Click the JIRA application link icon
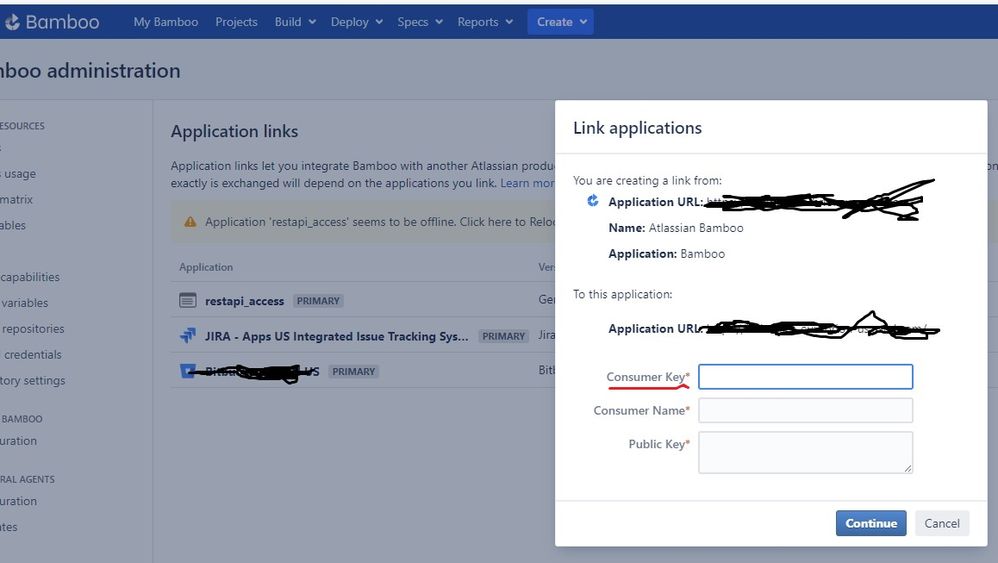The image size is (998, 563). 188,335
